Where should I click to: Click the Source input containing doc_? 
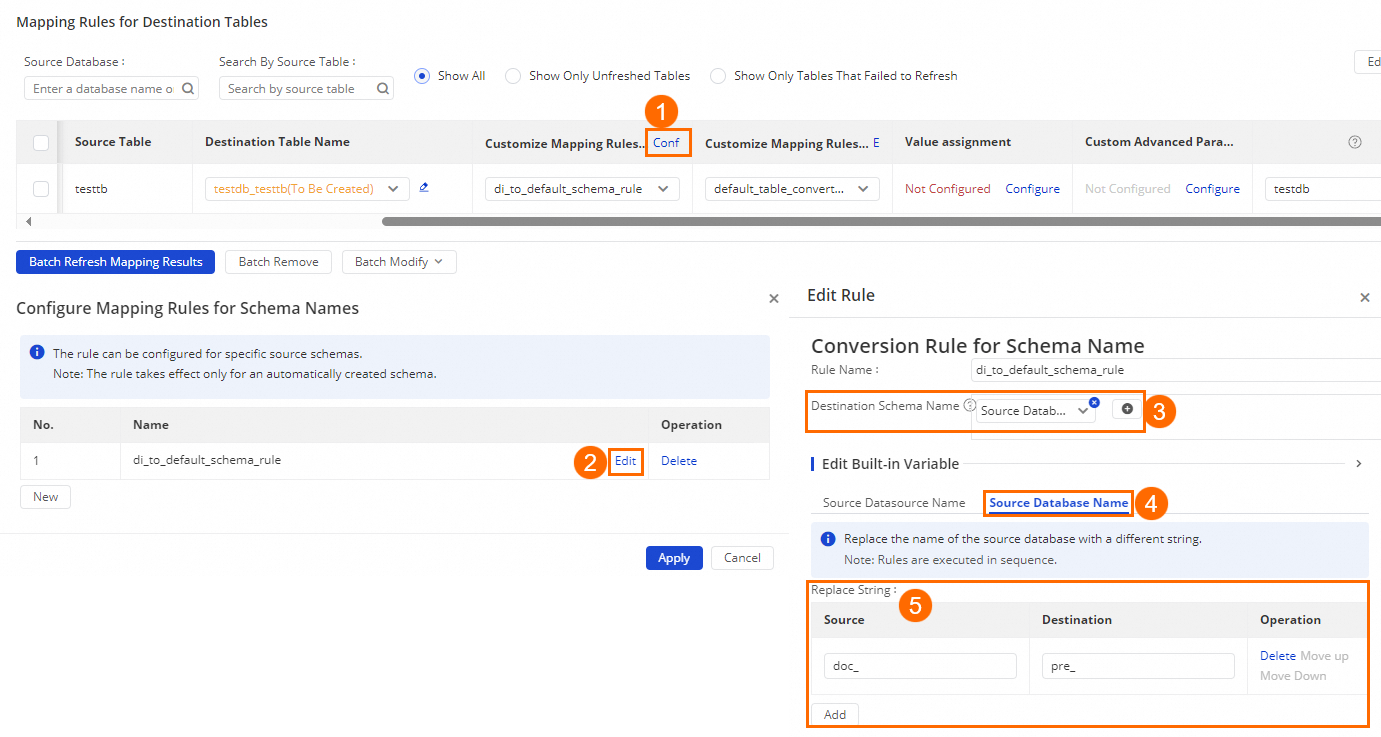[x=920, y=666]
